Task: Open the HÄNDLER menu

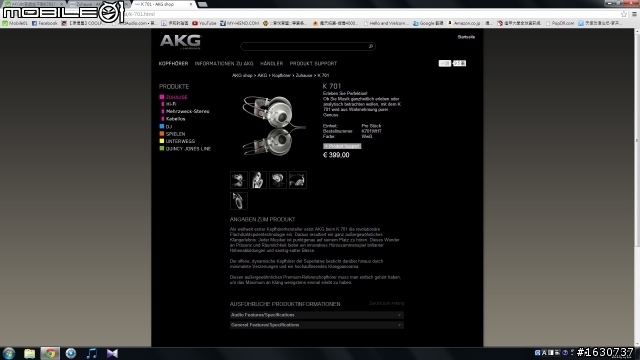Action: (271, 63)
